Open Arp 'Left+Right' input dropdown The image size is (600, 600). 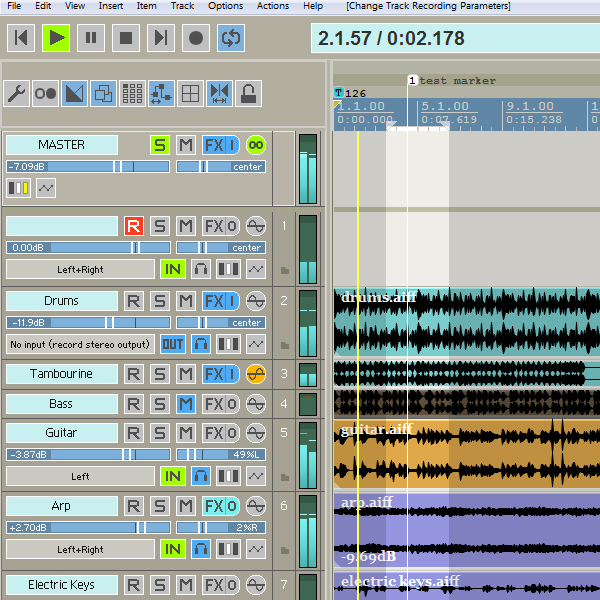coord(80,549)
